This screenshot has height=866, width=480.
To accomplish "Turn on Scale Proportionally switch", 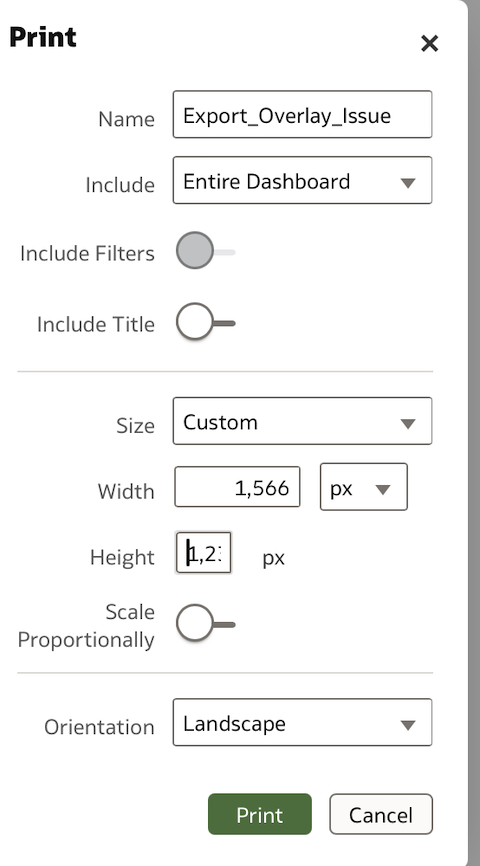I will coord(205,623).
